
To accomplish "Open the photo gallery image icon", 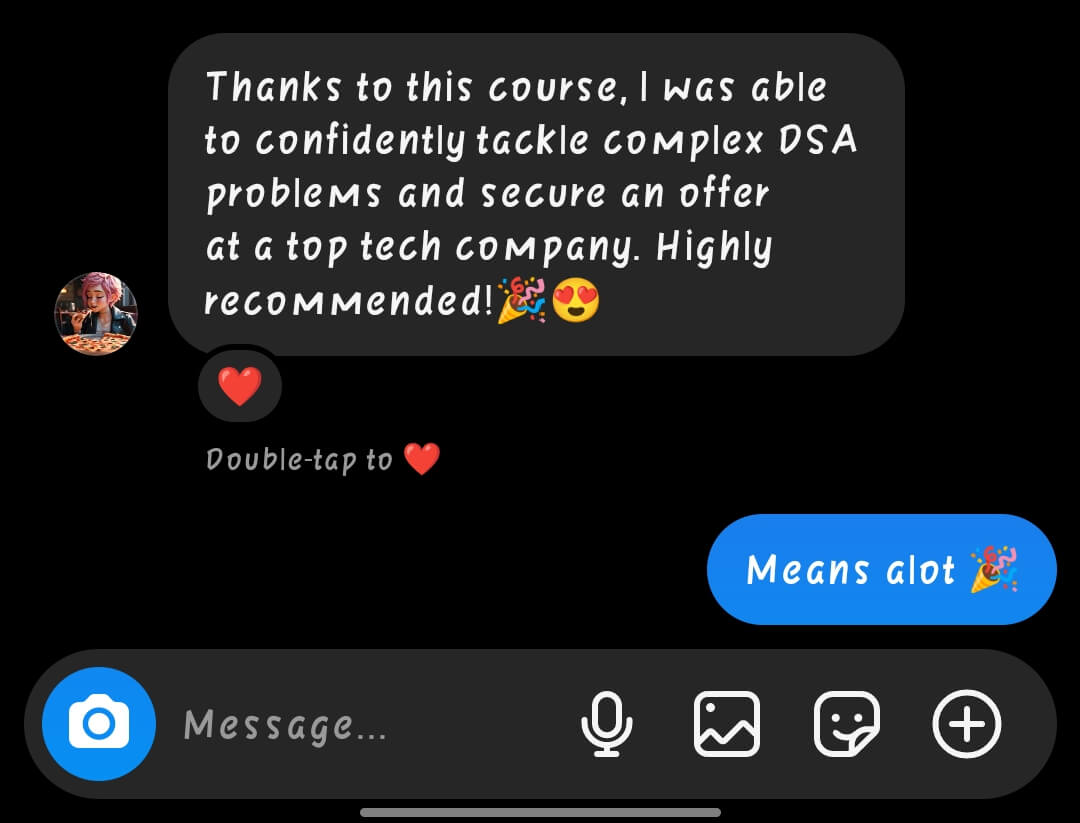I will click(727, 724).
